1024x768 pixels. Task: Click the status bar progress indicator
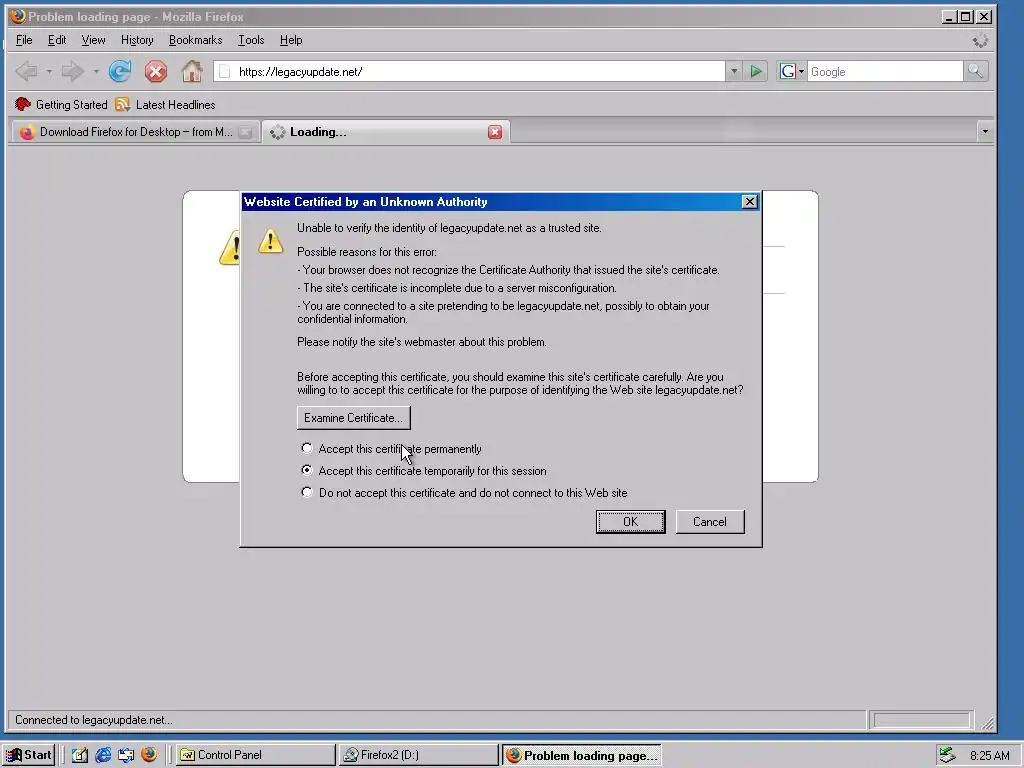pos(921,720)
